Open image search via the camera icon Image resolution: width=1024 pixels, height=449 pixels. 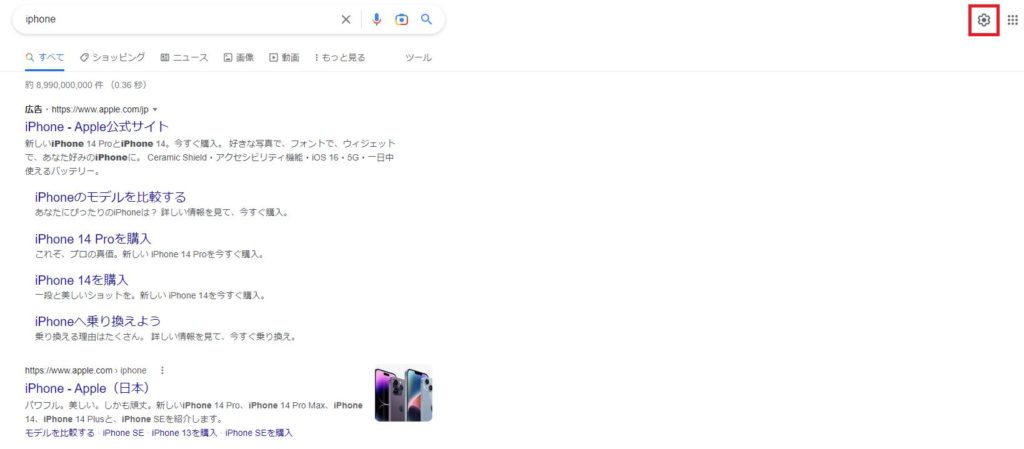(x=402, y=20)
